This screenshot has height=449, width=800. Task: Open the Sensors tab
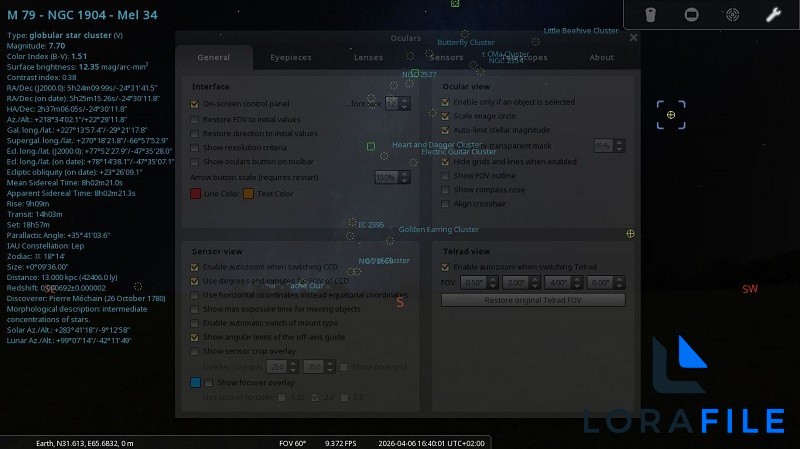point(446,57)
